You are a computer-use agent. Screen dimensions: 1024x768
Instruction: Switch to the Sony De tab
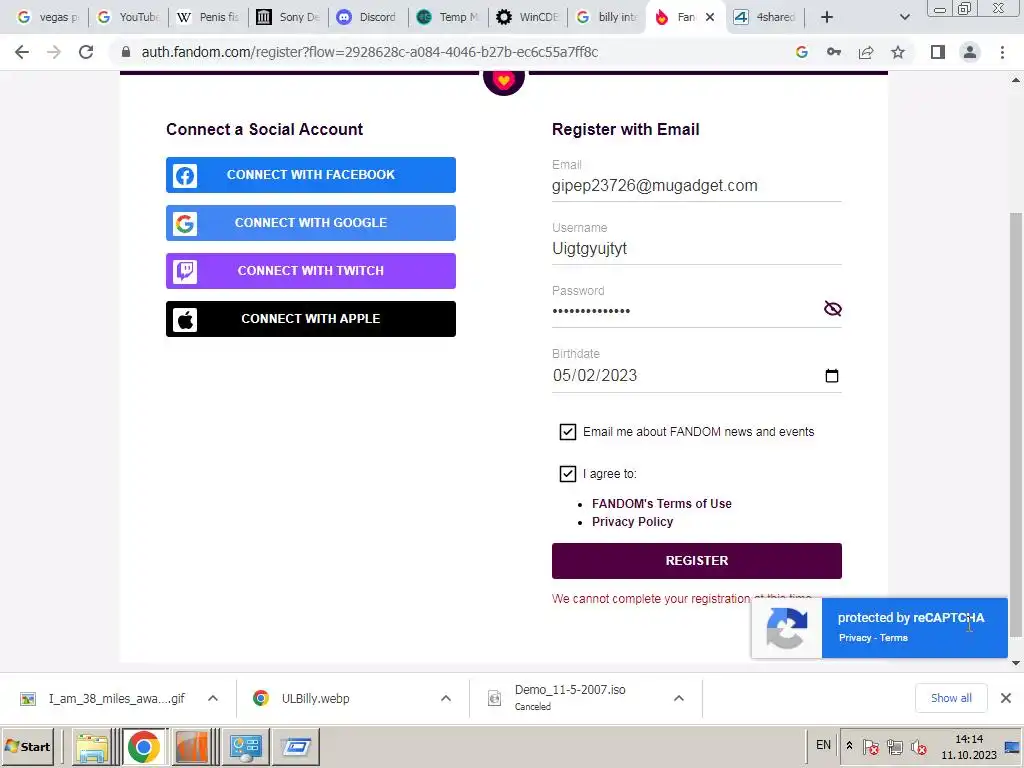[x=289, y=17]
